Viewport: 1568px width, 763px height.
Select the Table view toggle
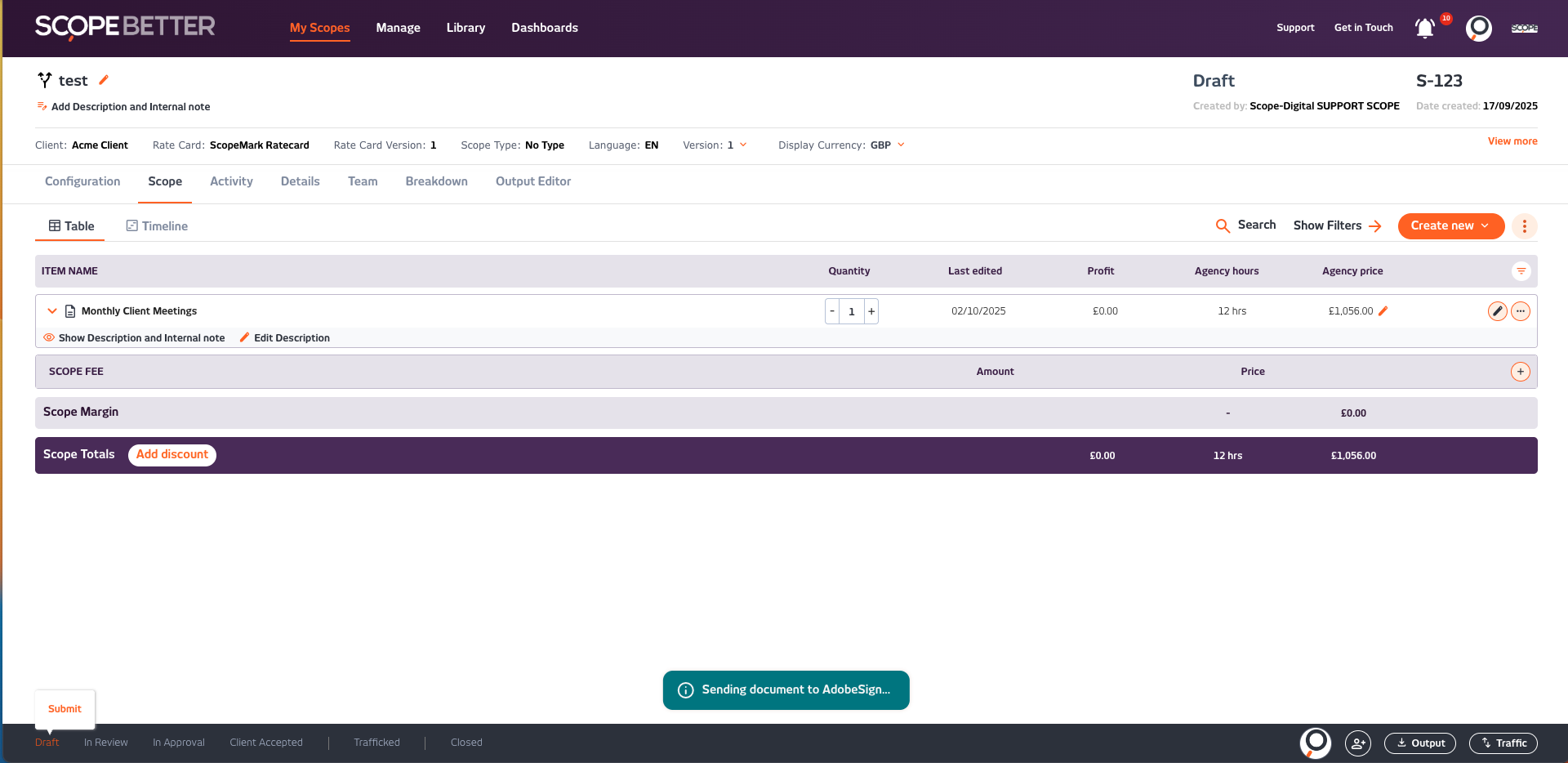69,225
